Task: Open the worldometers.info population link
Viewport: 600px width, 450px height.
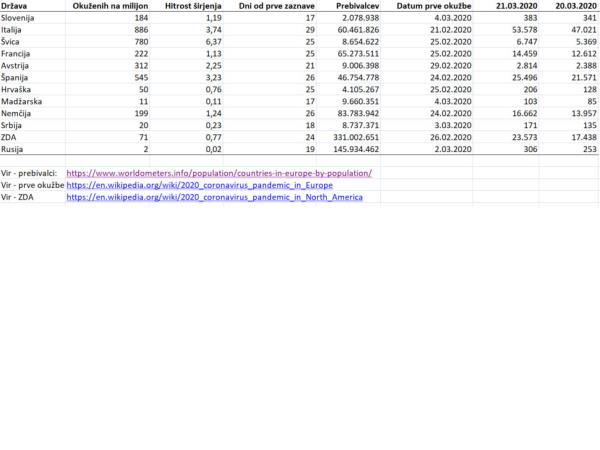Action: coord(219,173)
